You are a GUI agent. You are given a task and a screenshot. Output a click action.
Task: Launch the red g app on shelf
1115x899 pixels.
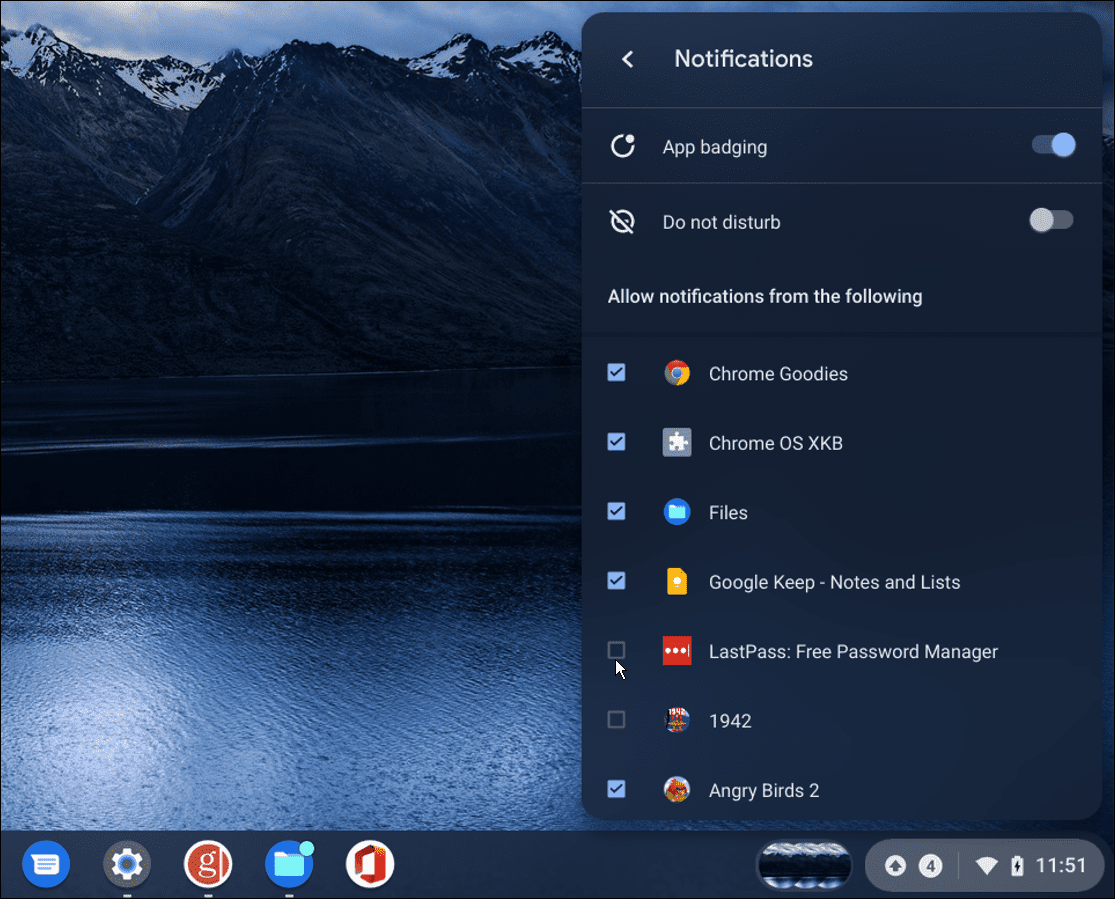[208, 864]
